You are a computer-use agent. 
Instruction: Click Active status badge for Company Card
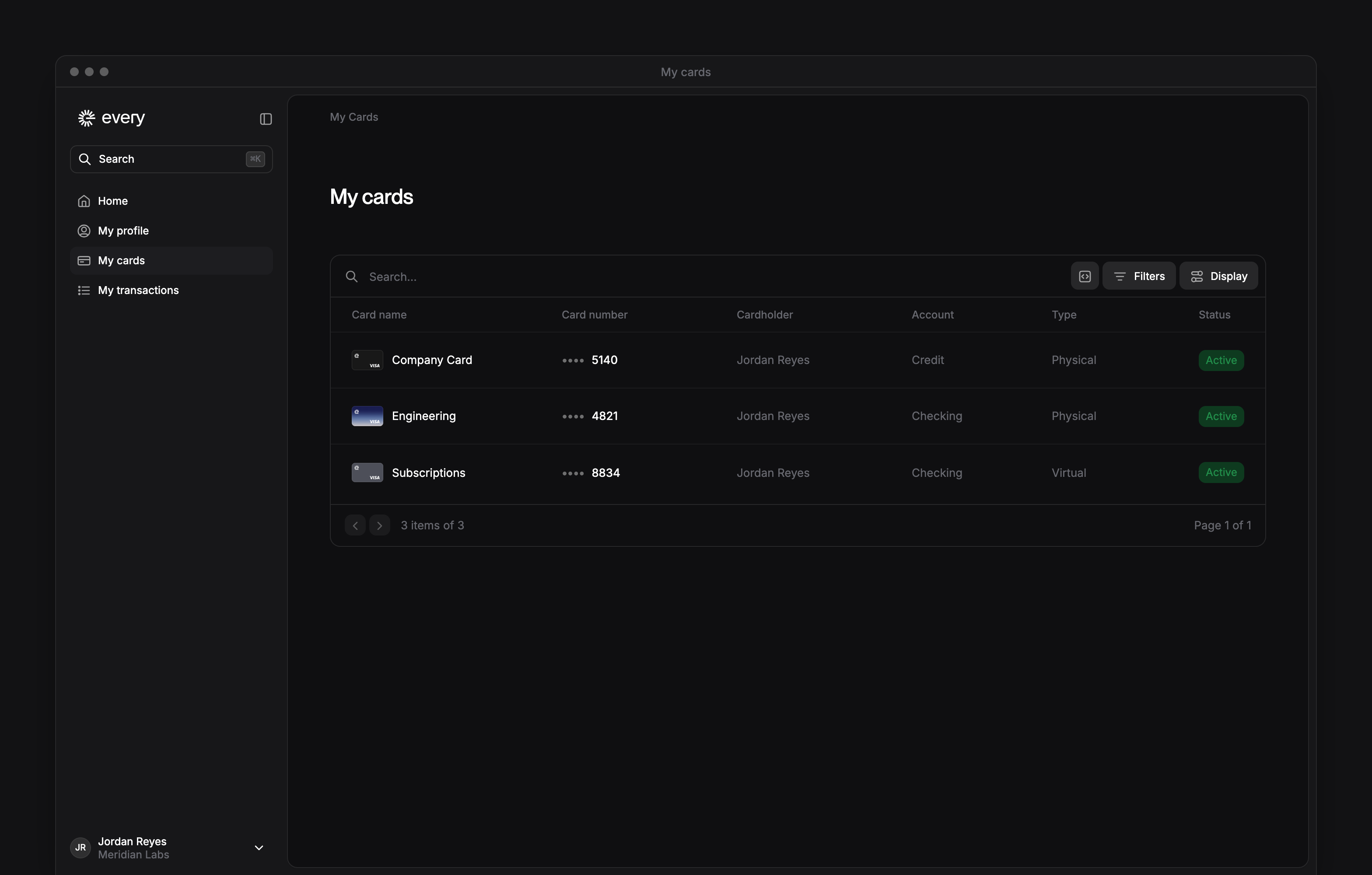1221,360
